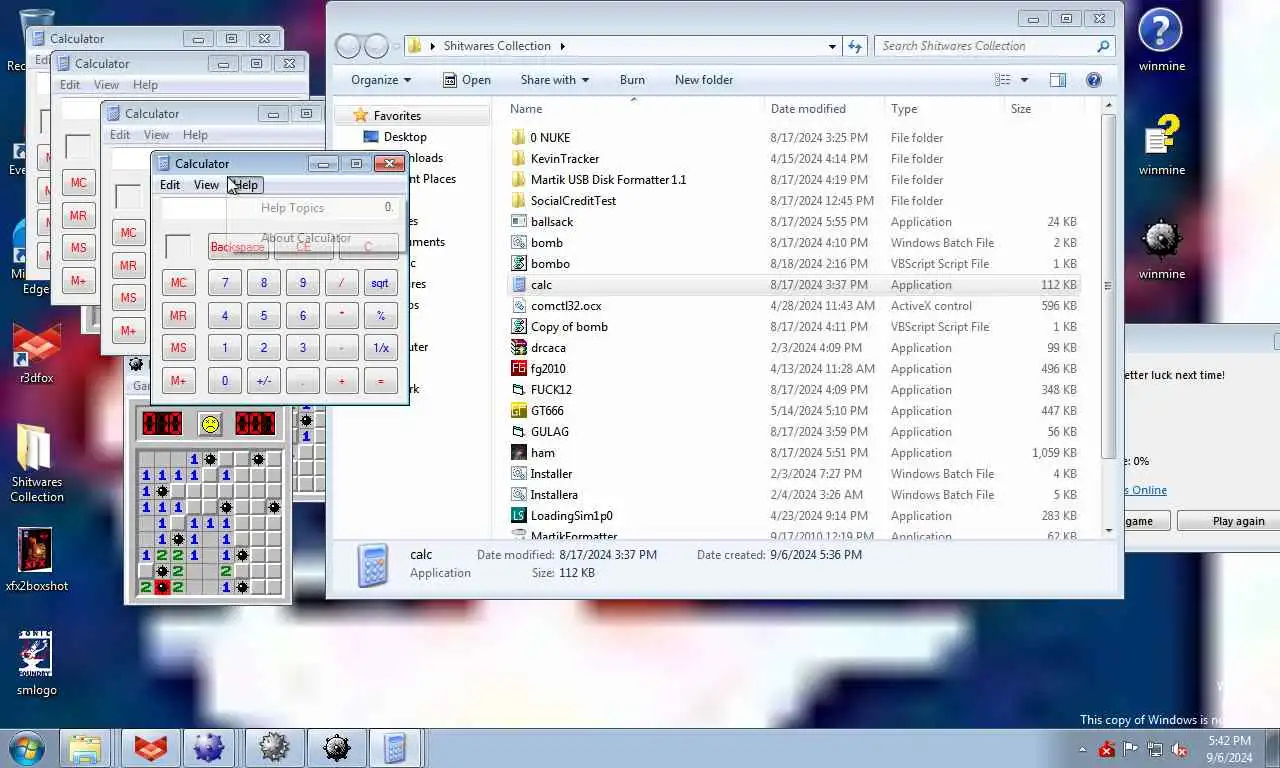Viewport: 1280px width, 768px height.
Task: Sort by the Date modified column
Action: [825, 109]
